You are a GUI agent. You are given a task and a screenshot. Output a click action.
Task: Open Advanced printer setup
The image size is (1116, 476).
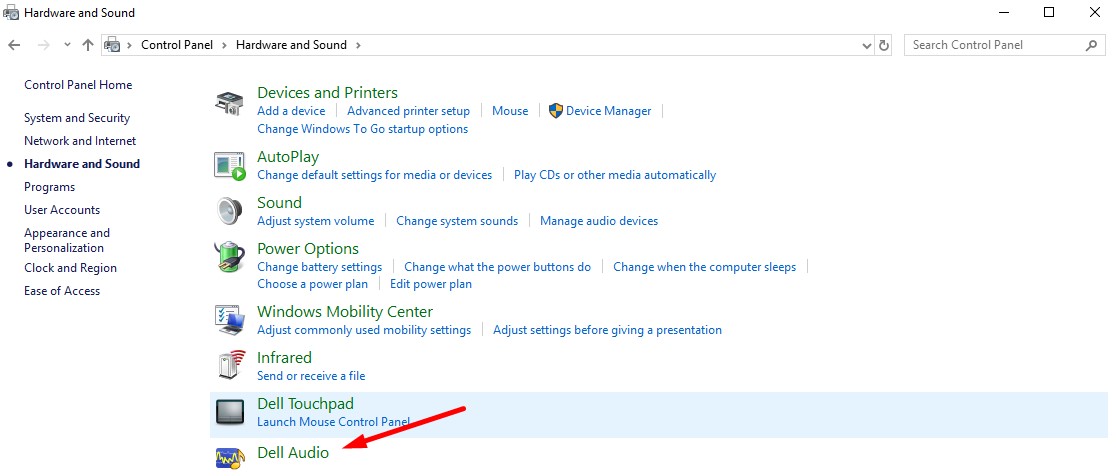point(409,111)
